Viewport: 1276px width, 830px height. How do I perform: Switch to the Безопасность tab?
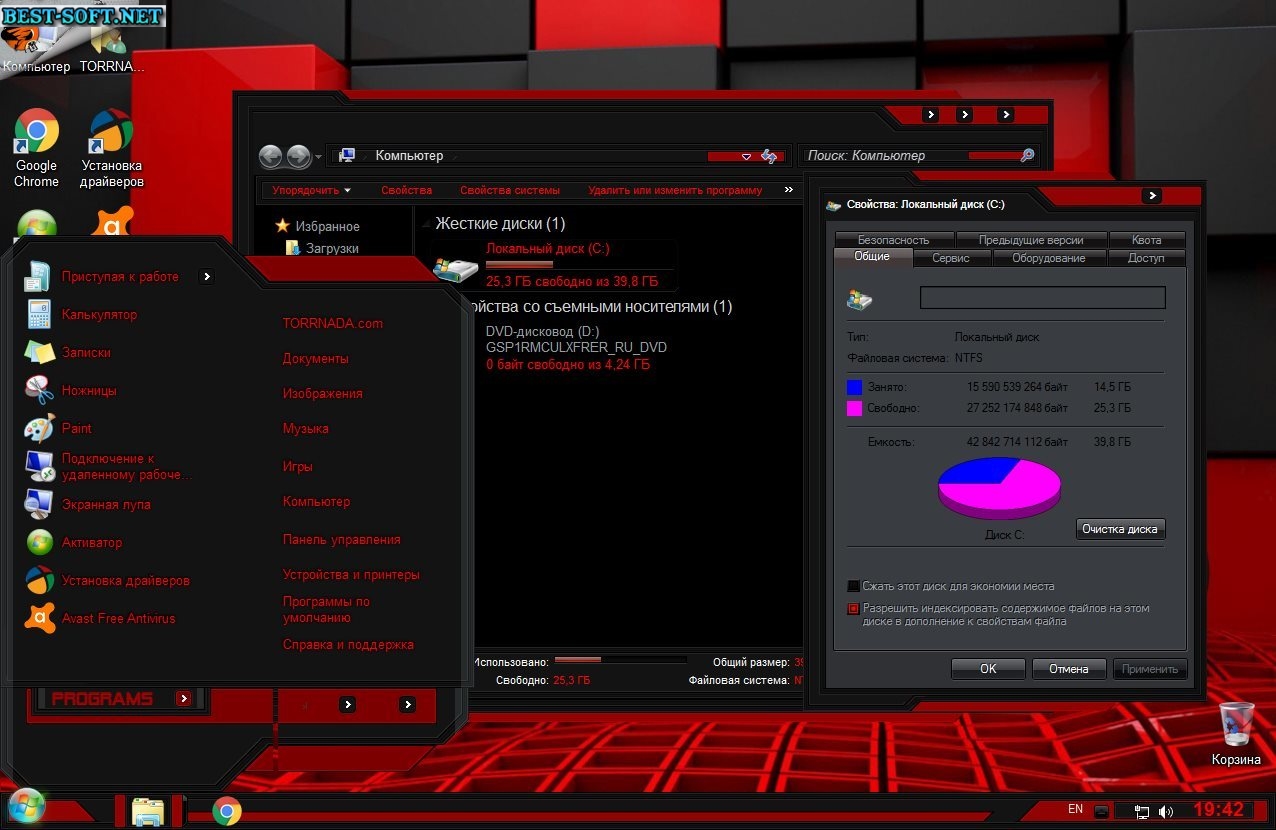[893, 240]
